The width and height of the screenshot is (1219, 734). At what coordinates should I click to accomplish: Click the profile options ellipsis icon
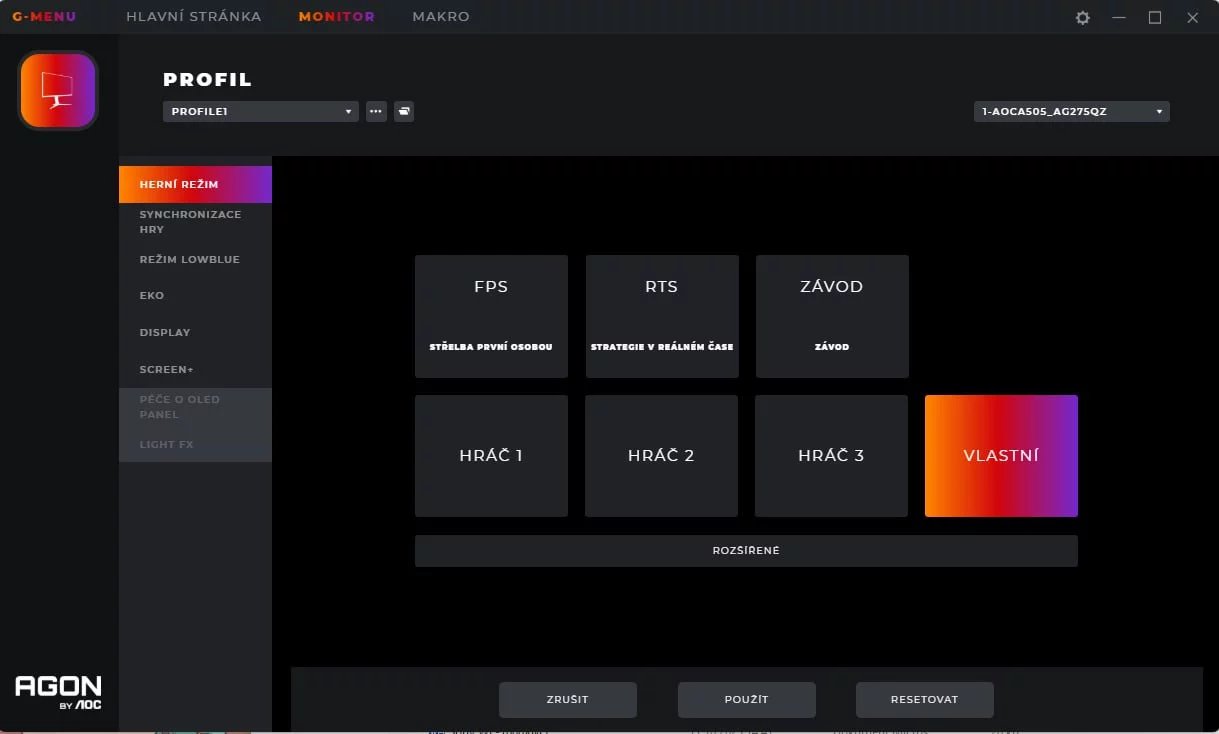[376, 111]
